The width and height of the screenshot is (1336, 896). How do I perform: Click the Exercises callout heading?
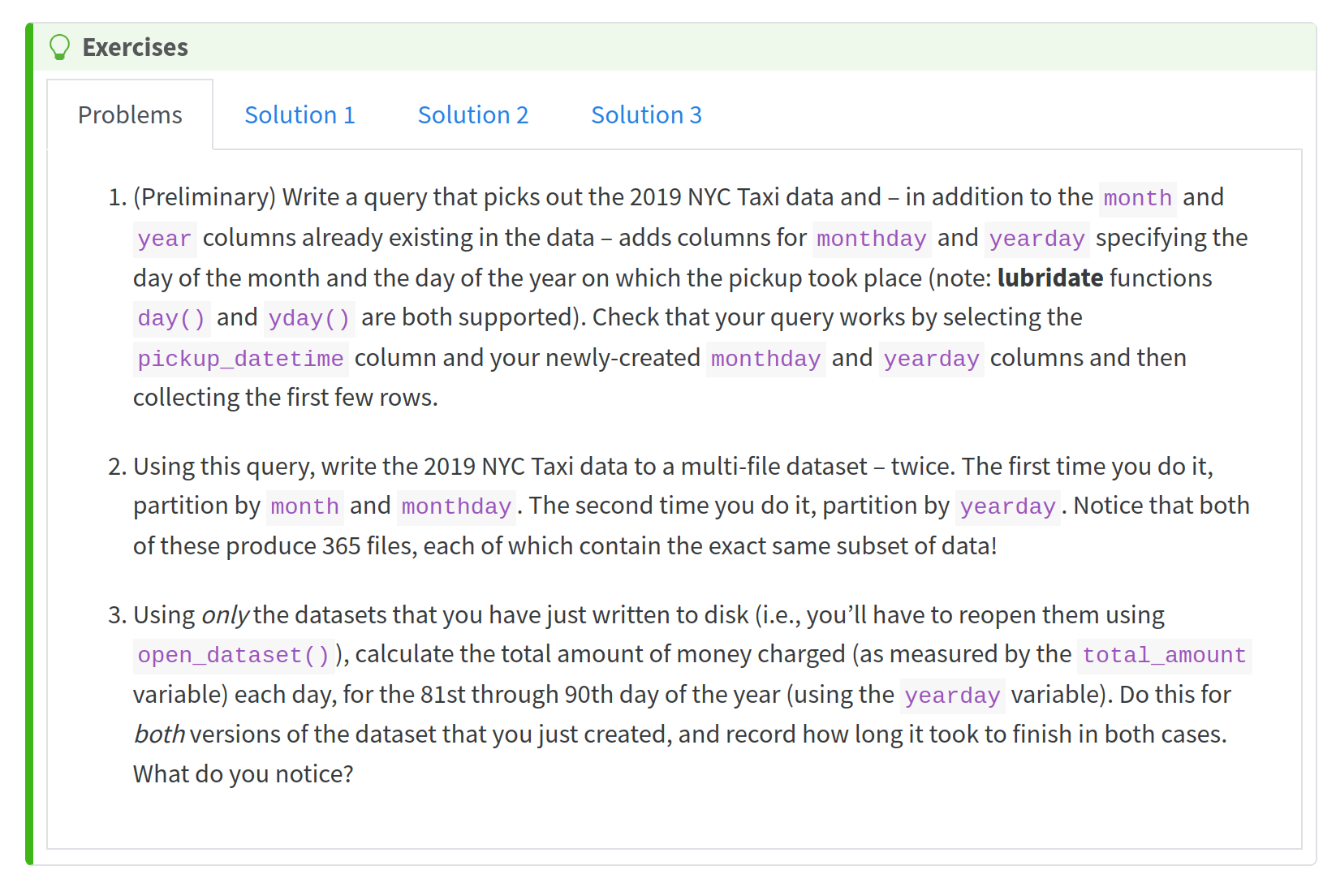(x=135, y=47)
